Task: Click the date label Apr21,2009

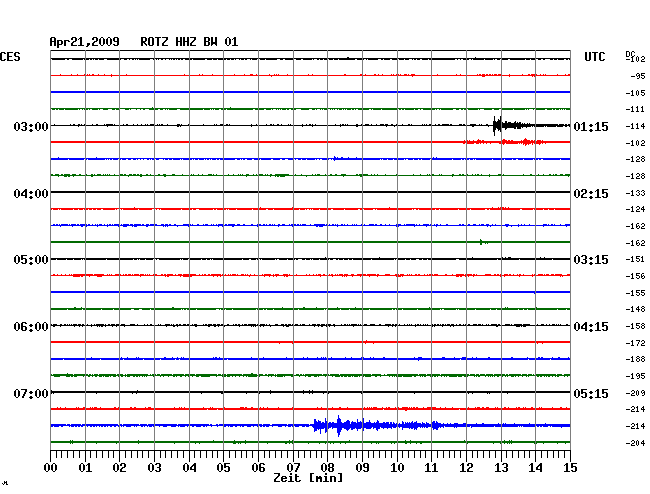Action: 85,42
